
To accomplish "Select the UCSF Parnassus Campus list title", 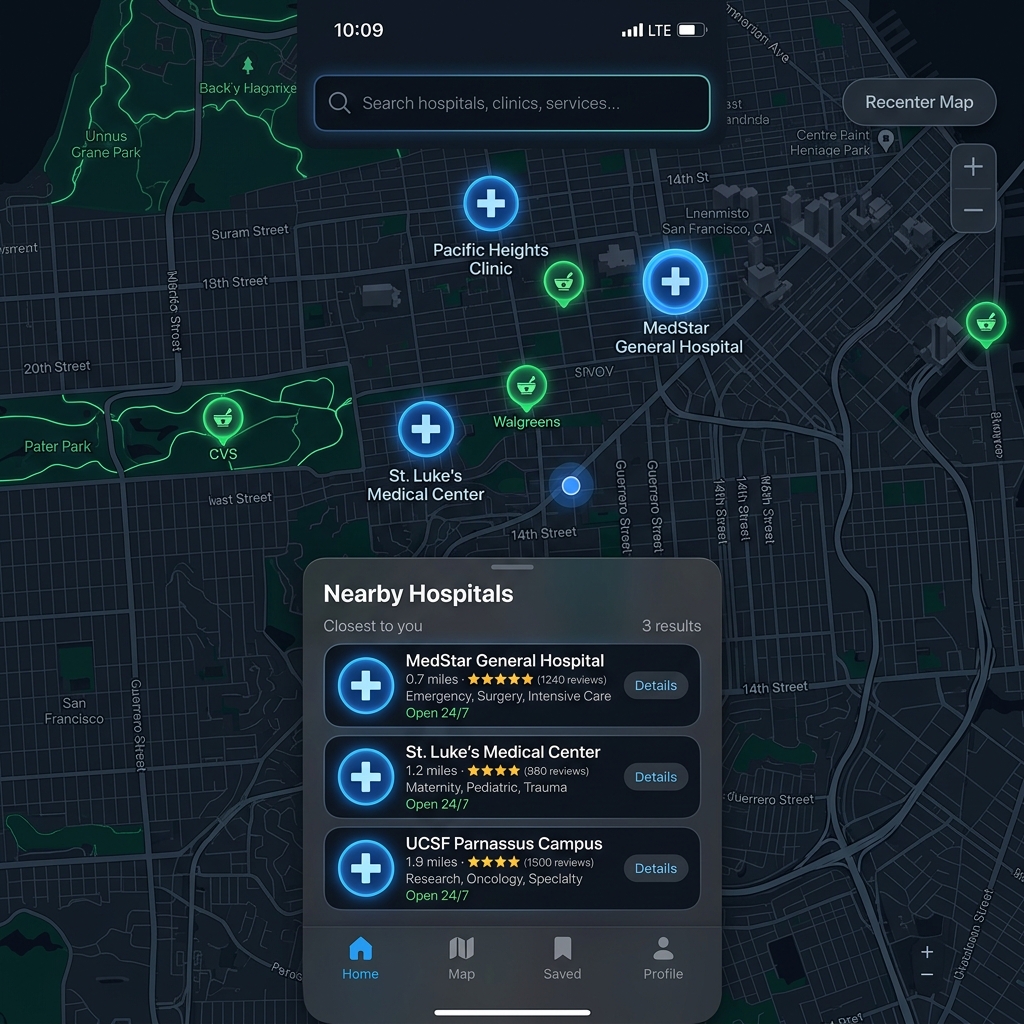I will (504, 843).
